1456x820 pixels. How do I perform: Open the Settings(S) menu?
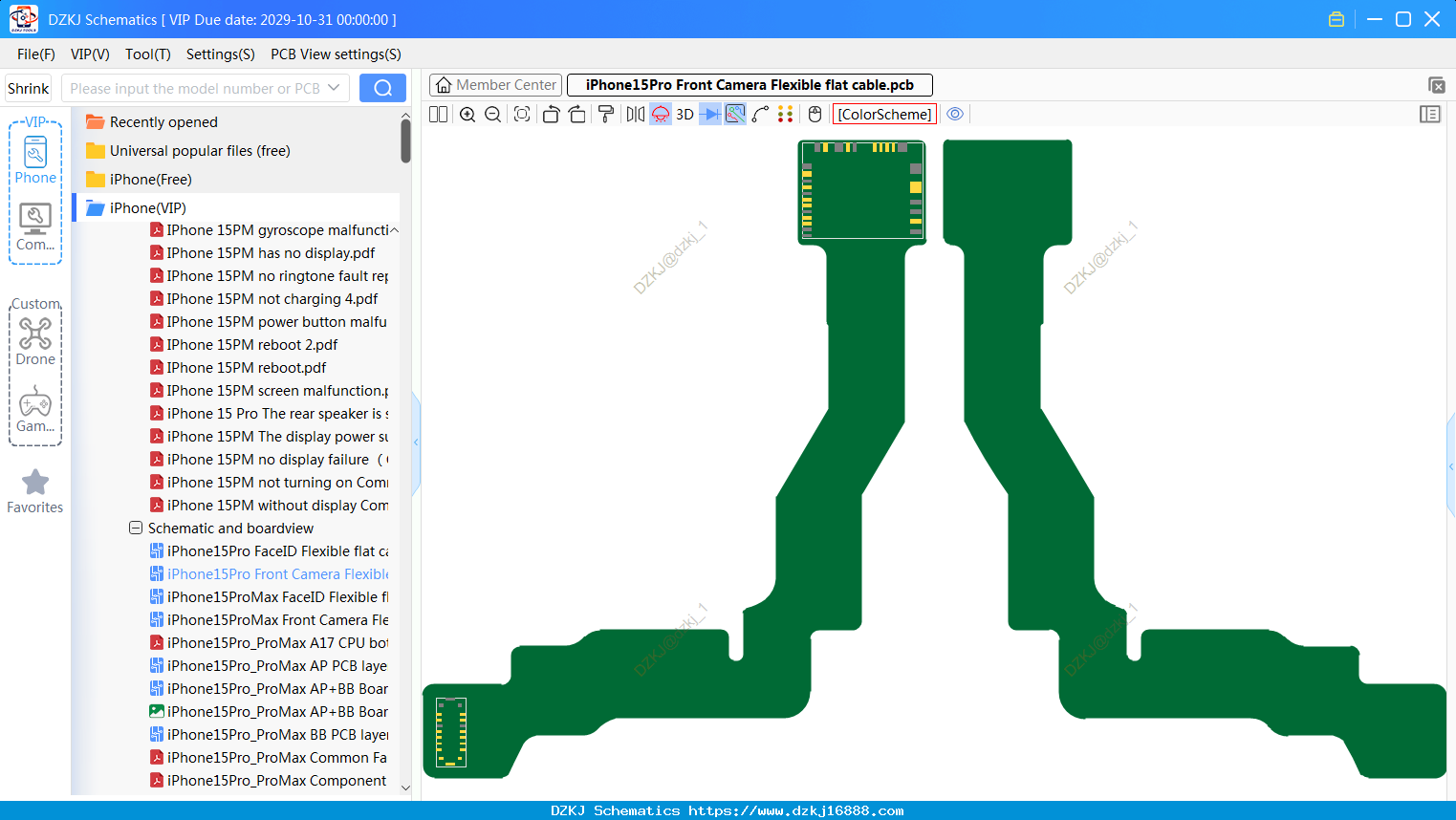[221, 54]
